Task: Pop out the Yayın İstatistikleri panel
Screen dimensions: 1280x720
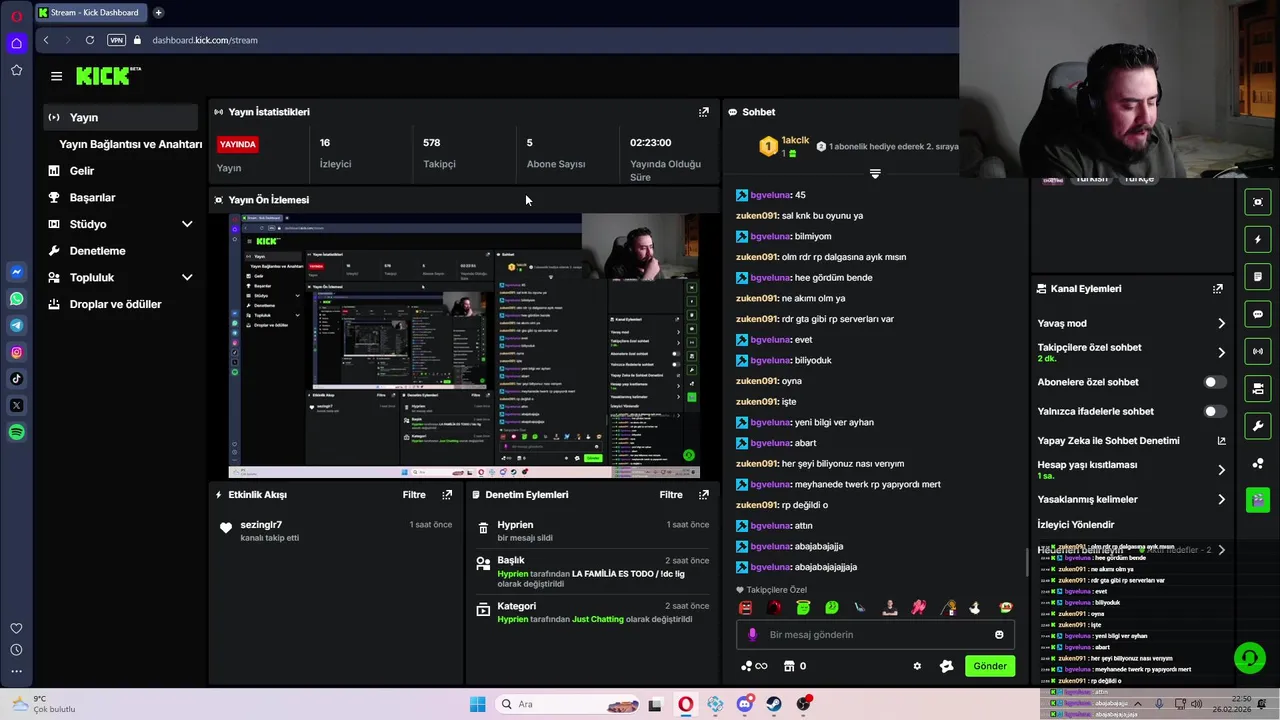Action: (704, 112)
